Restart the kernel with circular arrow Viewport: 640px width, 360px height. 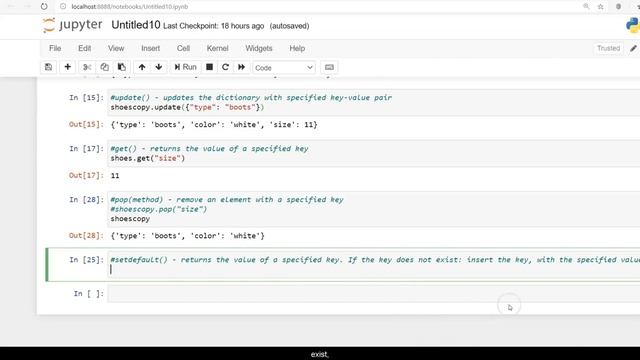[225, 67]
